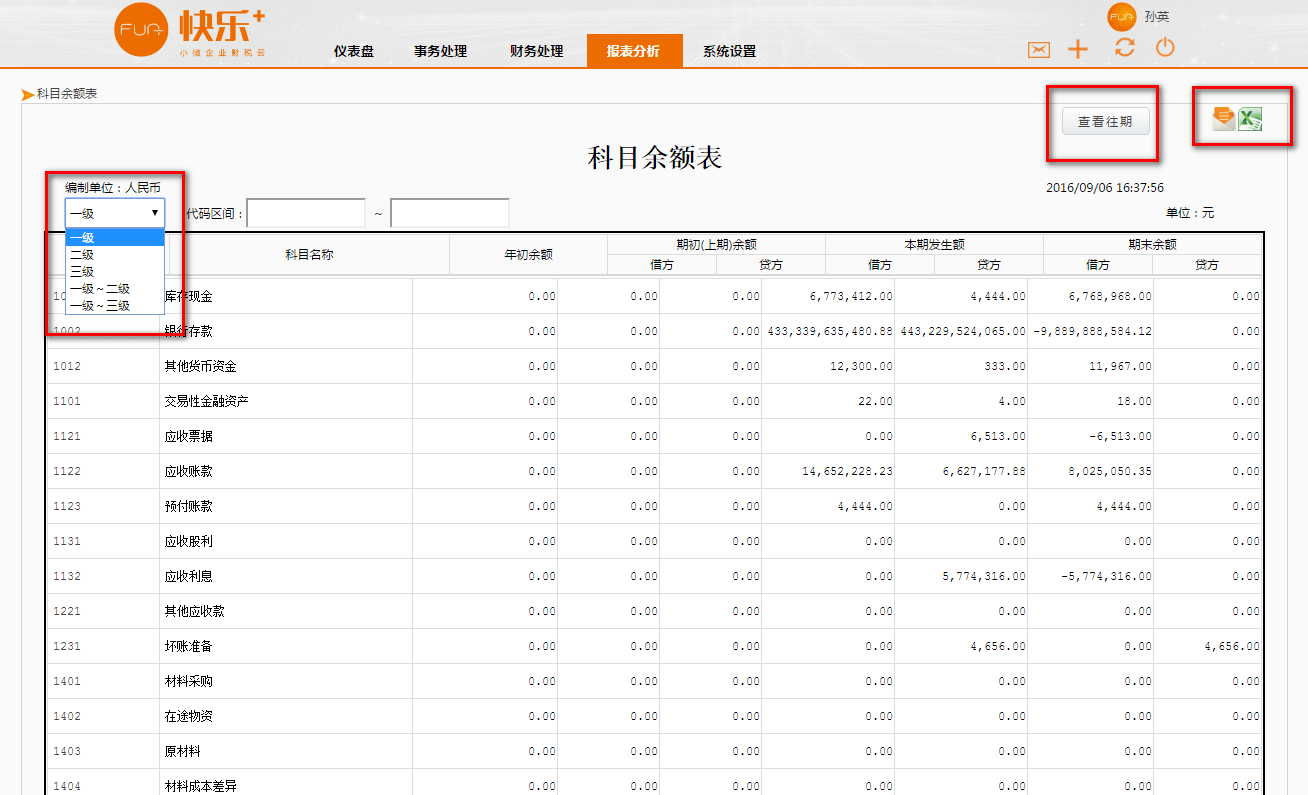Choose 一级～二级 option in the list
The height and width of the screenshot is (795, 1308).
(x=115, y=289)
